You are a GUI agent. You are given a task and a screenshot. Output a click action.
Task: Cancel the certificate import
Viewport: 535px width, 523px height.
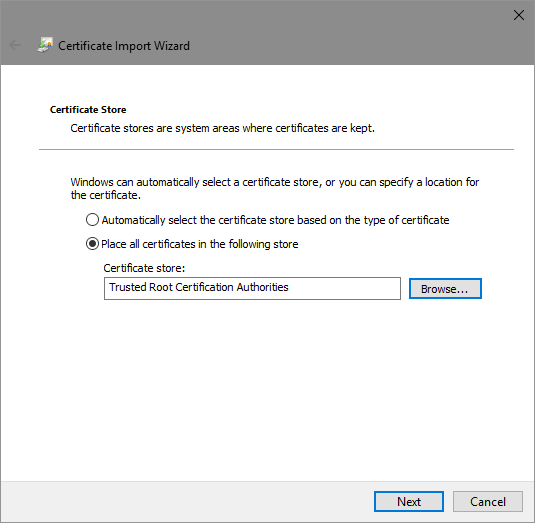coord(488,502)
